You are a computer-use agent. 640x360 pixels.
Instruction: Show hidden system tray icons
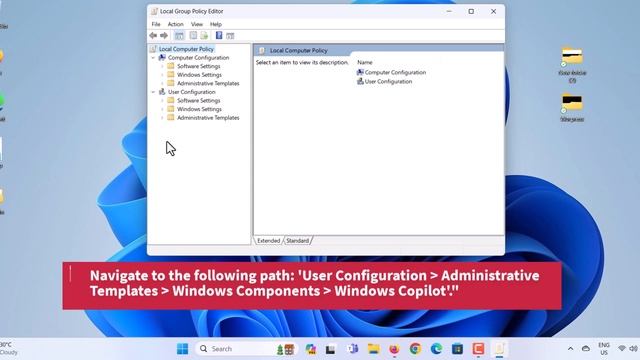[x=570, y=349]
